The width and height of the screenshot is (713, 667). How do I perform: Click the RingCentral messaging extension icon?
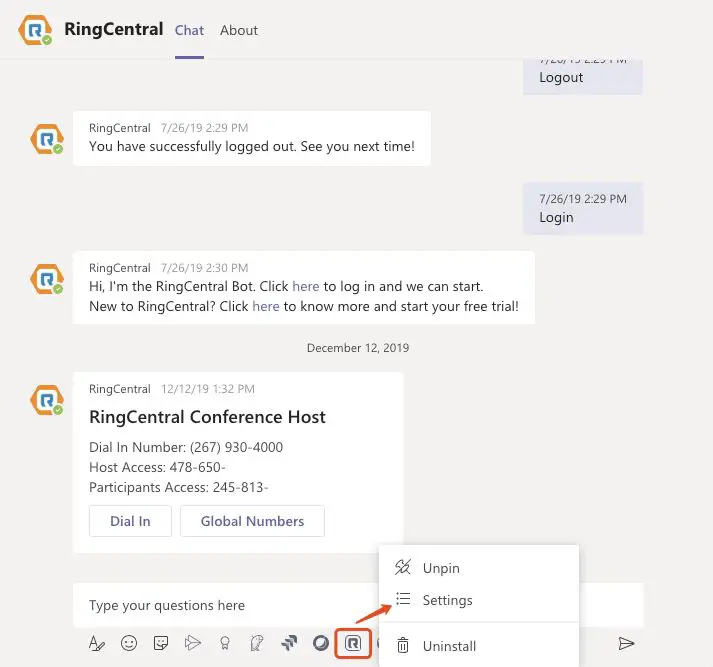(353, 643)
